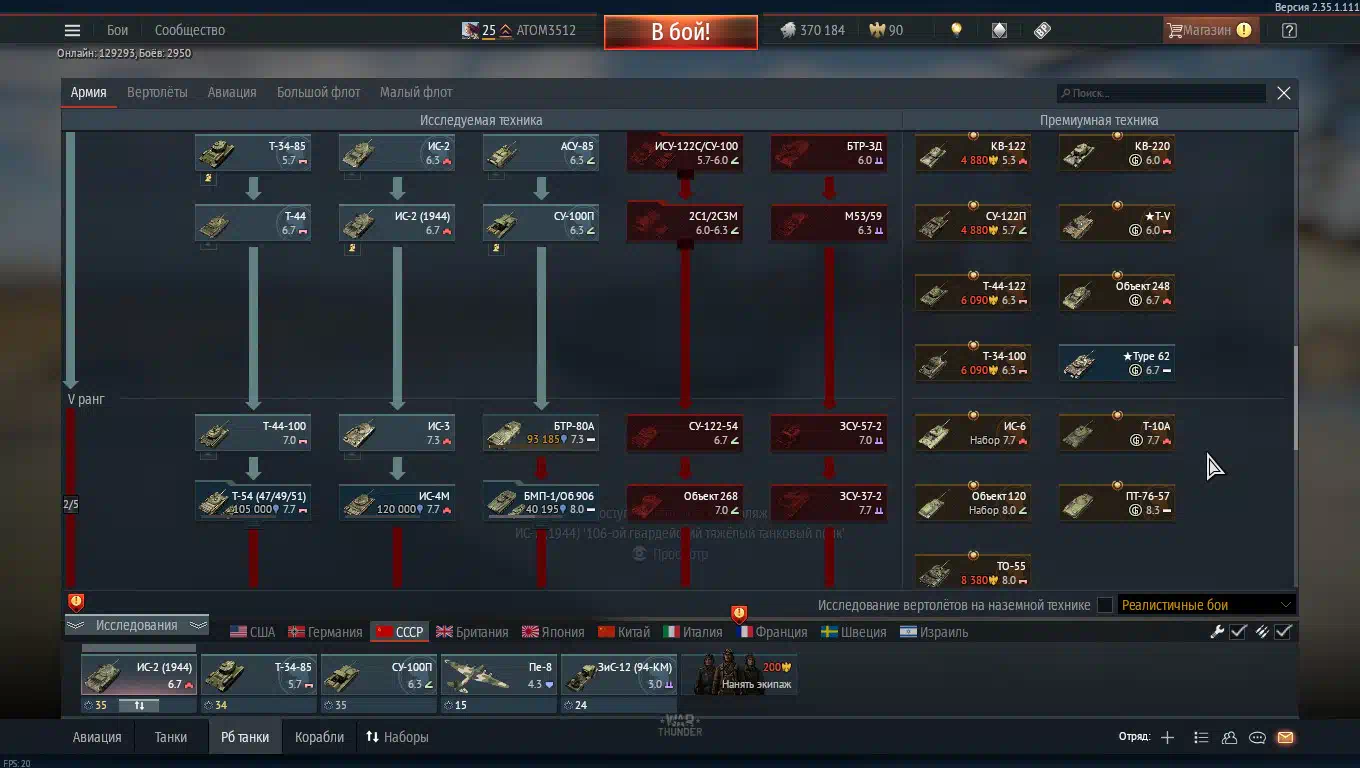Select the Германия nation tab

pos(325,632)
